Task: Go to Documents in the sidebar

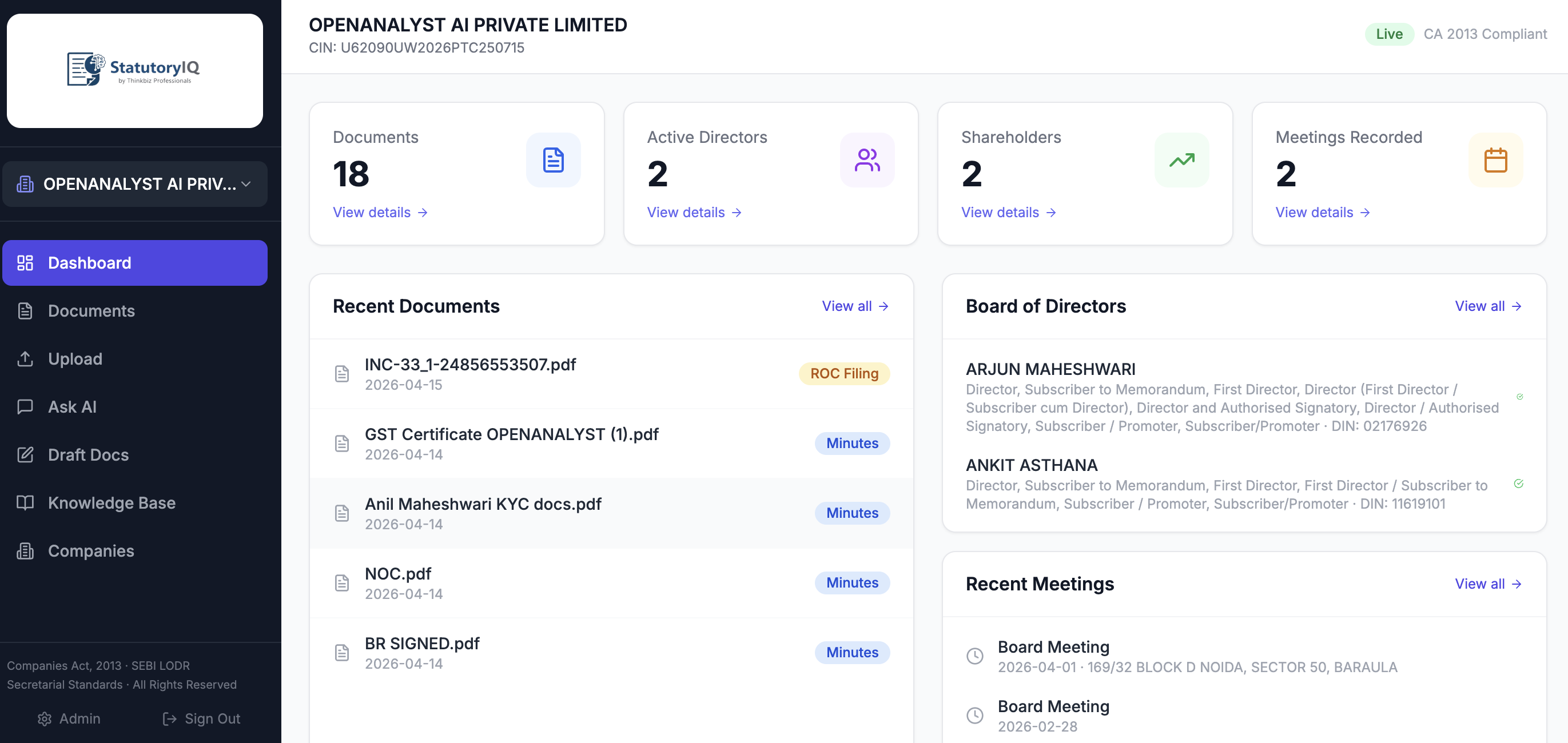Action: 134,311
